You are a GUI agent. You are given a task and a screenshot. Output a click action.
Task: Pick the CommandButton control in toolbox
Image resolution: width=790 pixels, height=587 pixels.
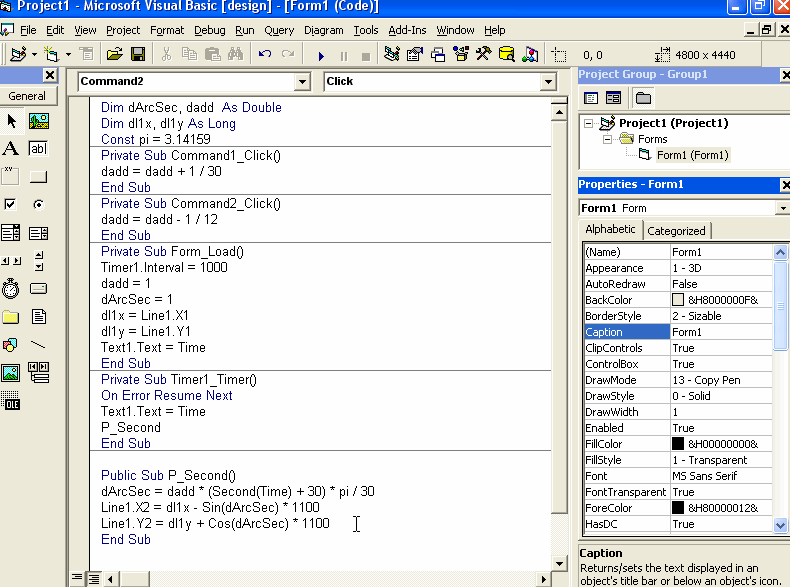[x=39, y=177]
